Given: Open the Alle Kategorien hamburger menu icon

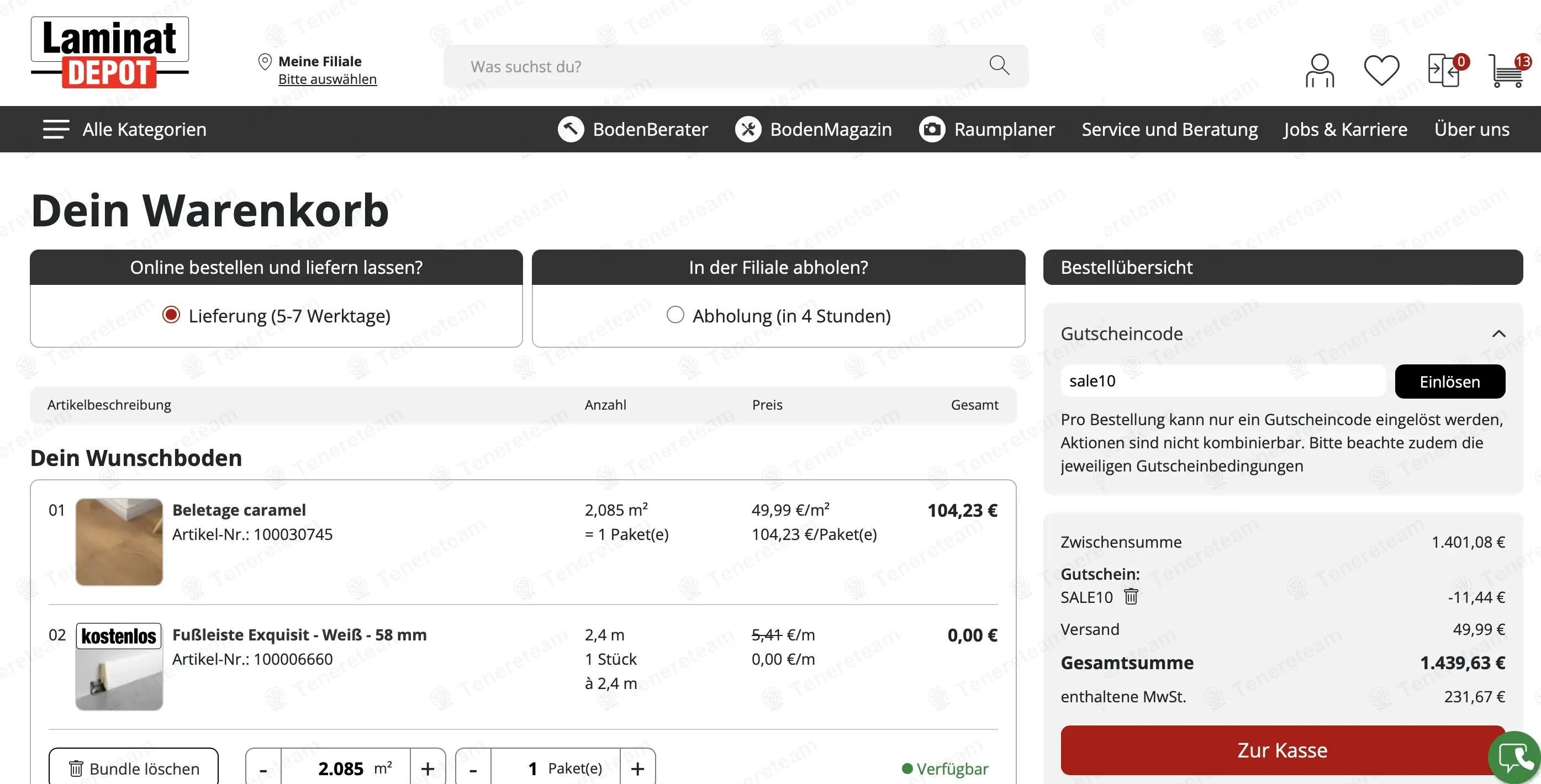Looking at the screenshot, I should [x=56, y=129].
